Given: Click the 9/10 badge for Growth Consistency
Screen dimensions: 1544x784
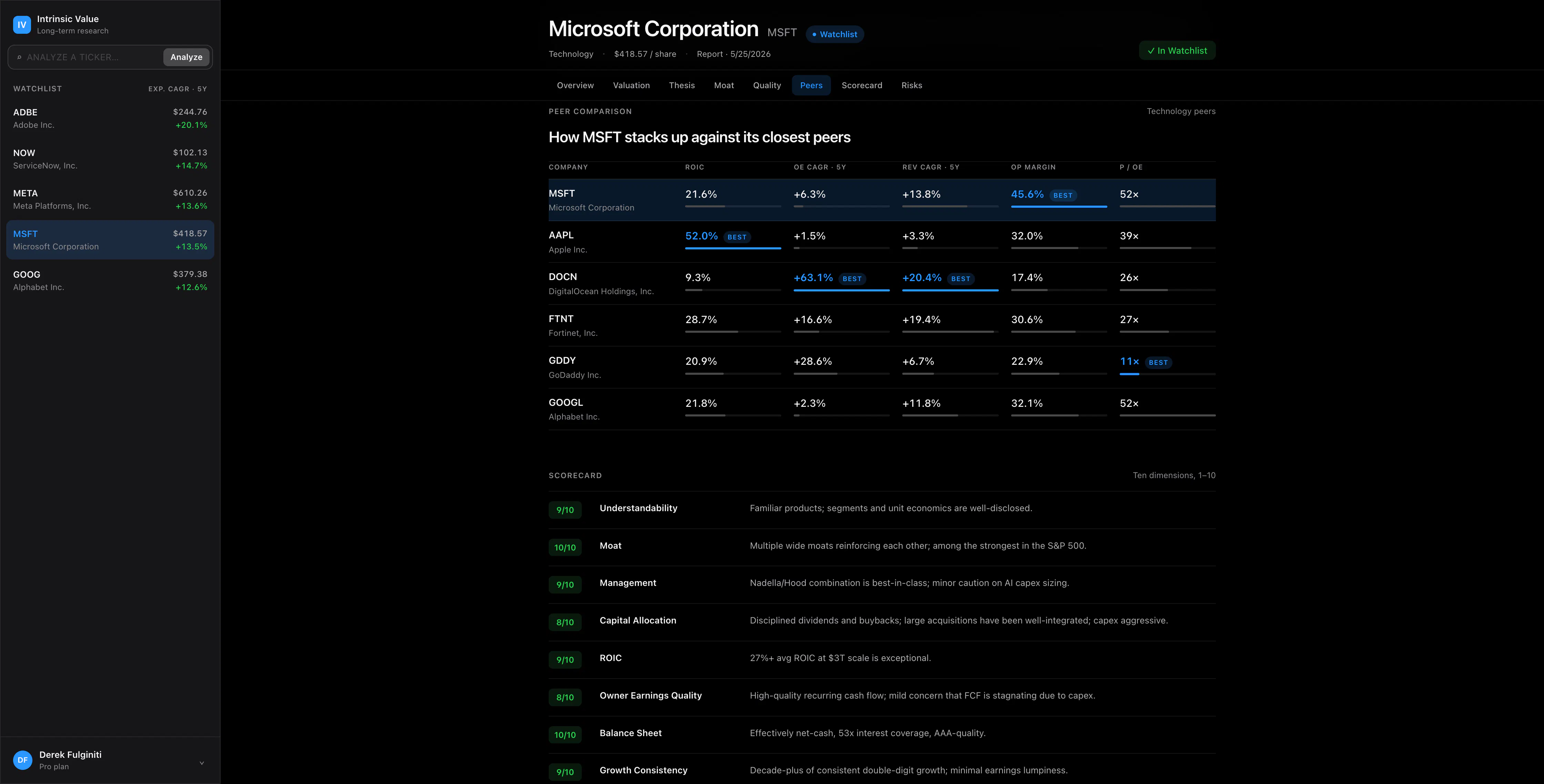Looking at the screenshot, I should coord(565,772).
